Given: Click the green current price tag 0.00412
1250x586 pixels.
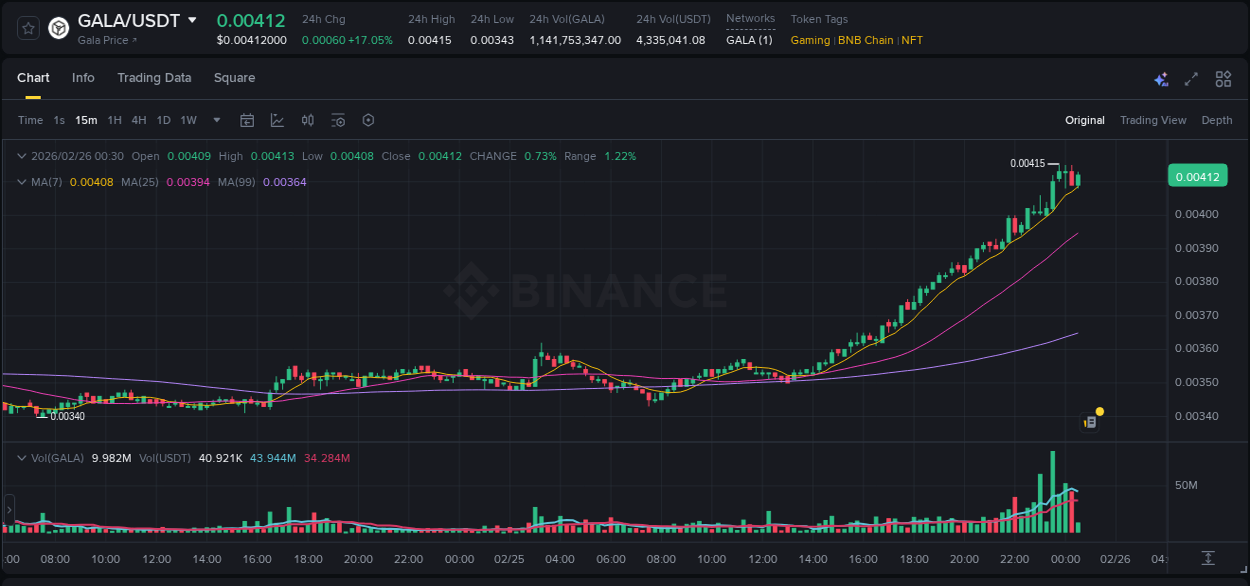Looking at the screenshot, I should (1198, 175).
